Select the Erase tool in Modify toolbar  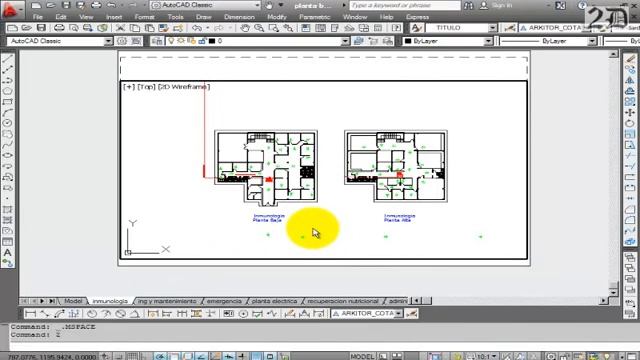pyautogui.click(x=630, y=60)
